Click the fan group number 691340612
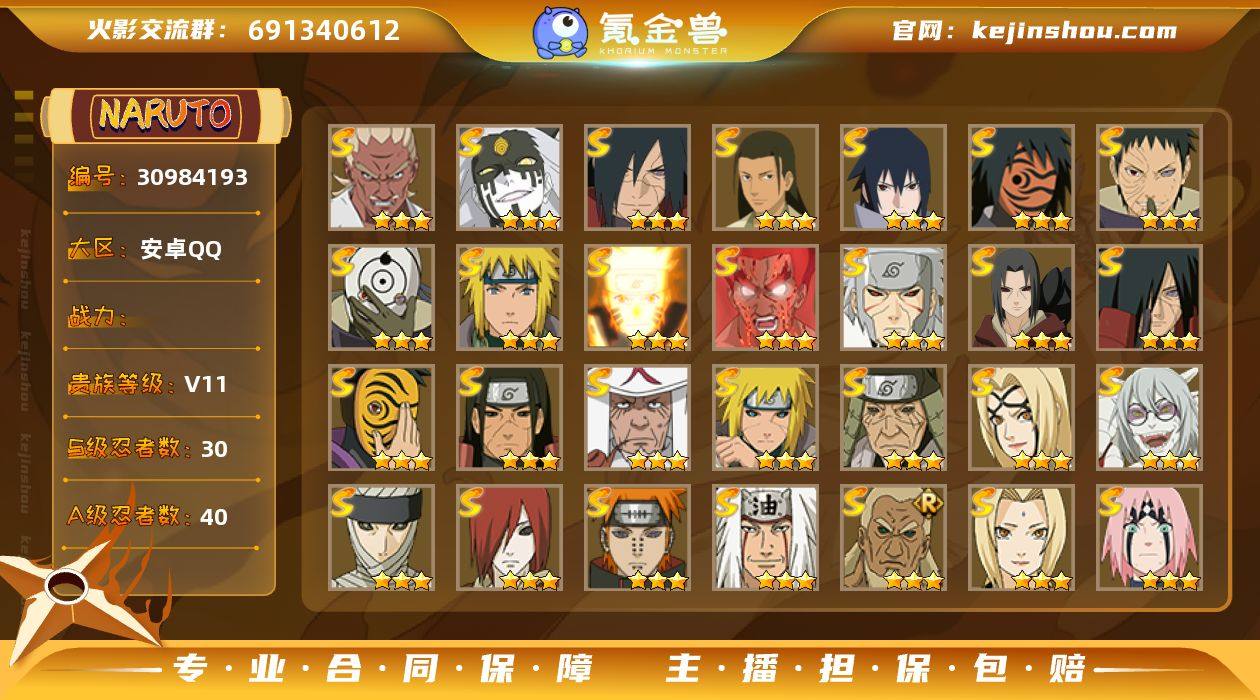Image resolution: width=1260 pixels, height=700 pixels. point(324,30)
